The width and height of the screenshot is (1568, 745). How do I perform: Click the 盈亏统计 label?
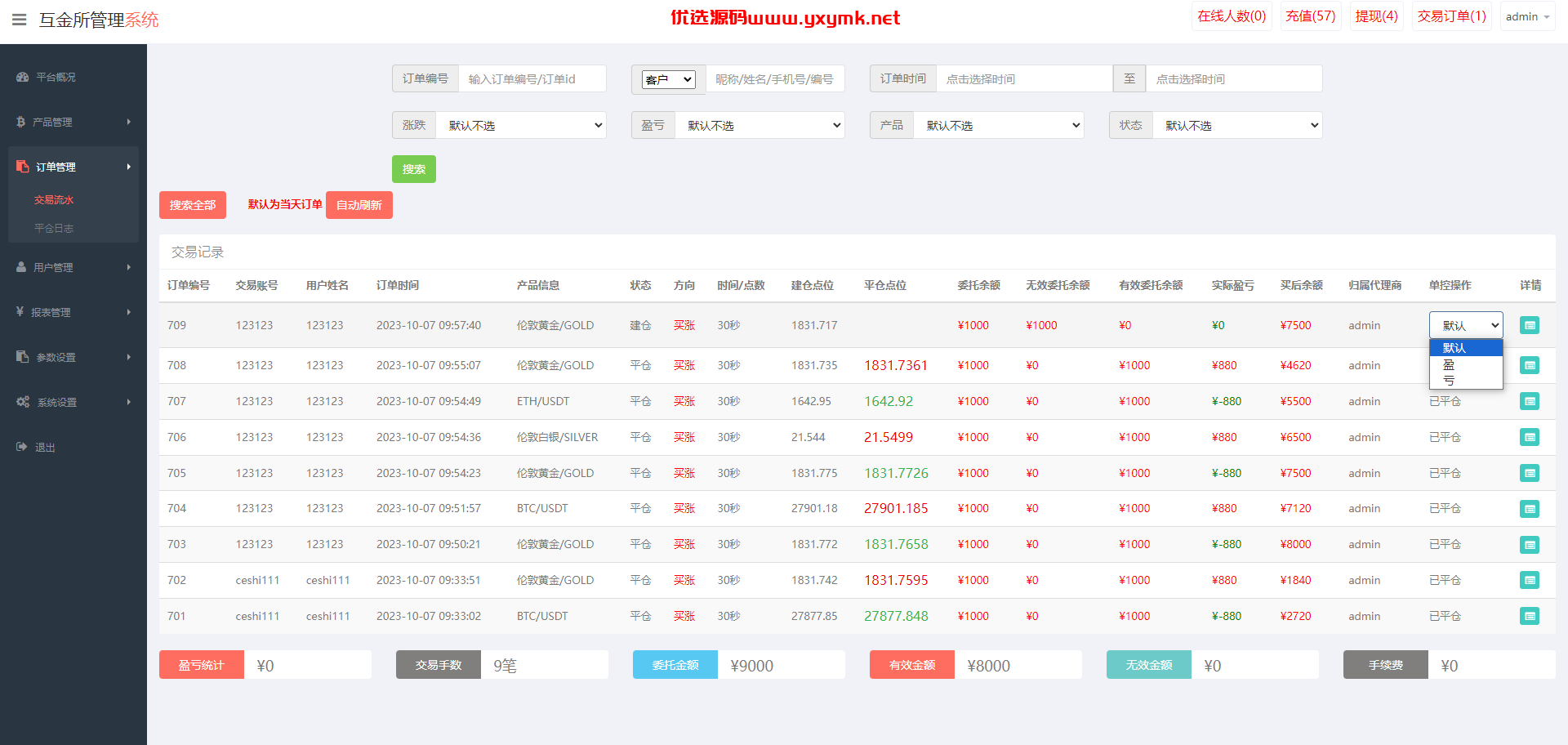pyautogui.click(x=202, y=665)
